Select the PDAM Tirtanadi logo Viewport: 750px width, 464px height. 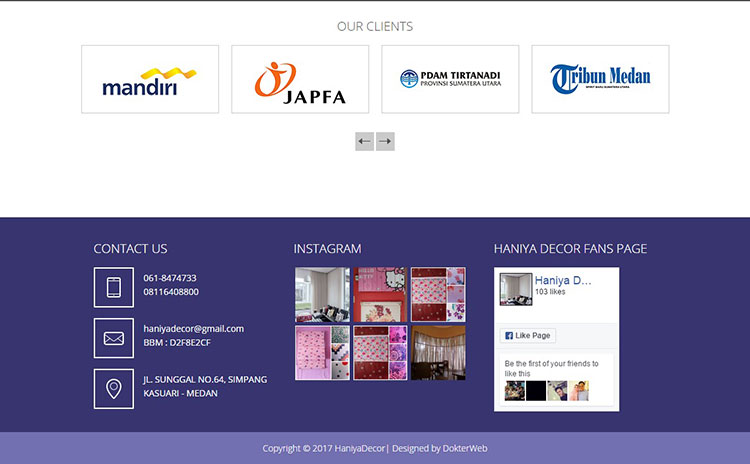click(x=450, y=79)
